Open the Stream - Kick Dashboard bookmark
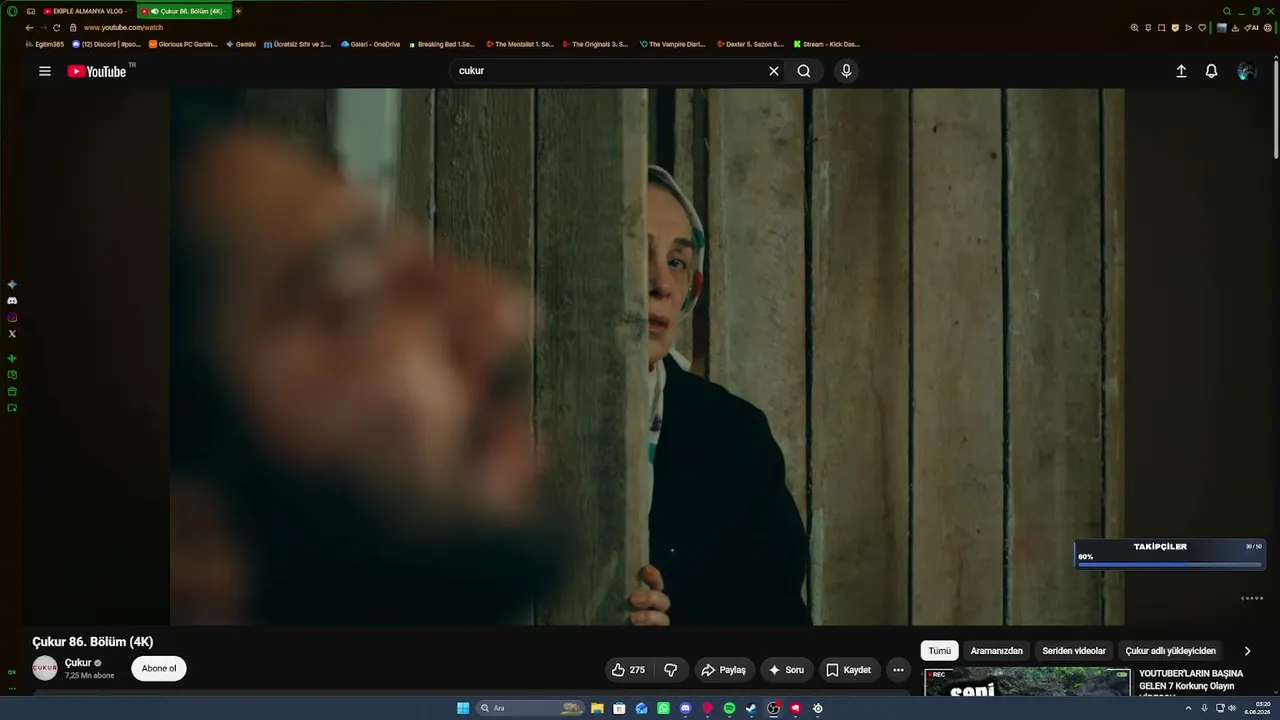This screenshot has width=1280, height=720. (827, 44)
